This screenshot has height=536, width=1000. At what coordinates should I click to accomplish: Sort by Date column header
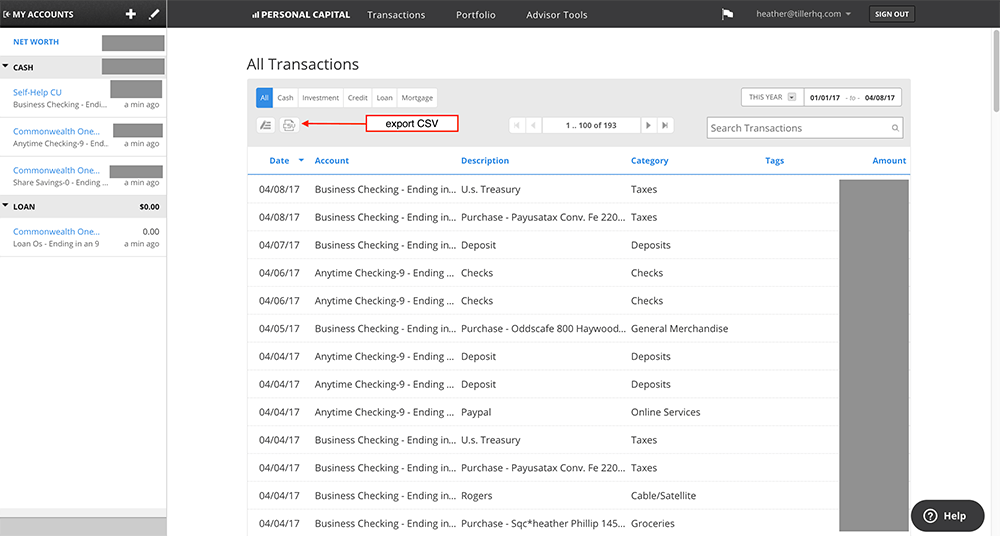tap(279, 161)
